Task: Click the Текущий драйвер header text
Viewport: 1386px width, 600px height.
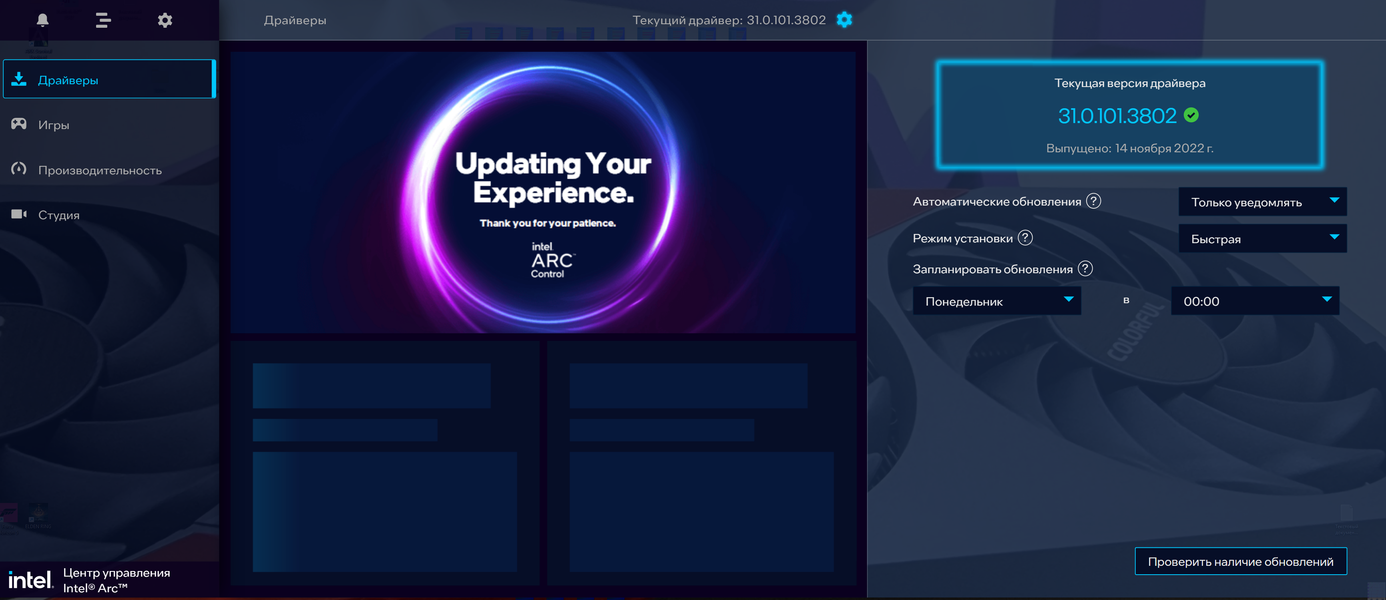Action: (x=729, y=20)
